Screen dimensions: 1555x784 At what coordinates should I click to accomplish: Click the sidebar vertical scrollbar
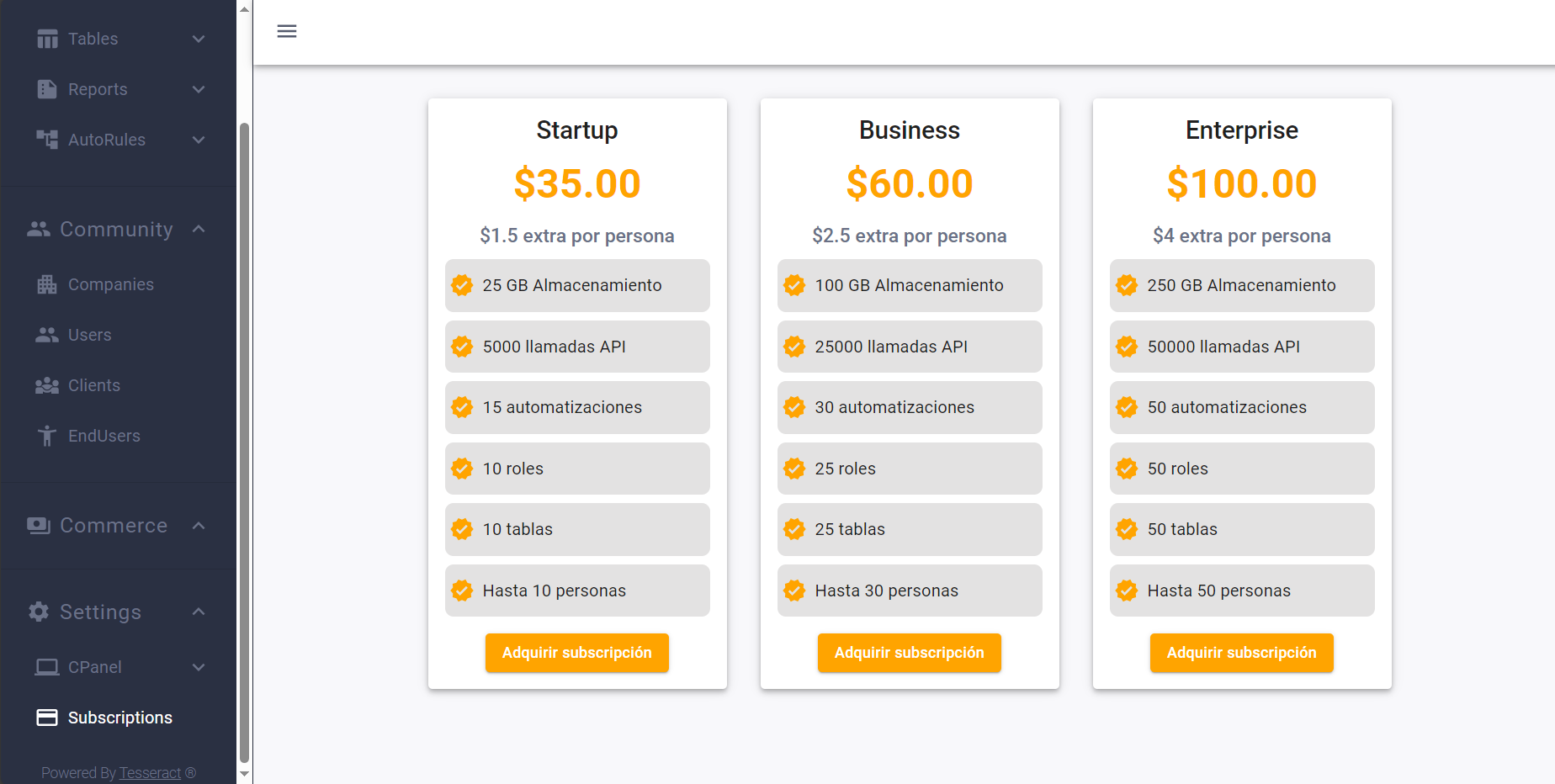click(x=245, y=442)
